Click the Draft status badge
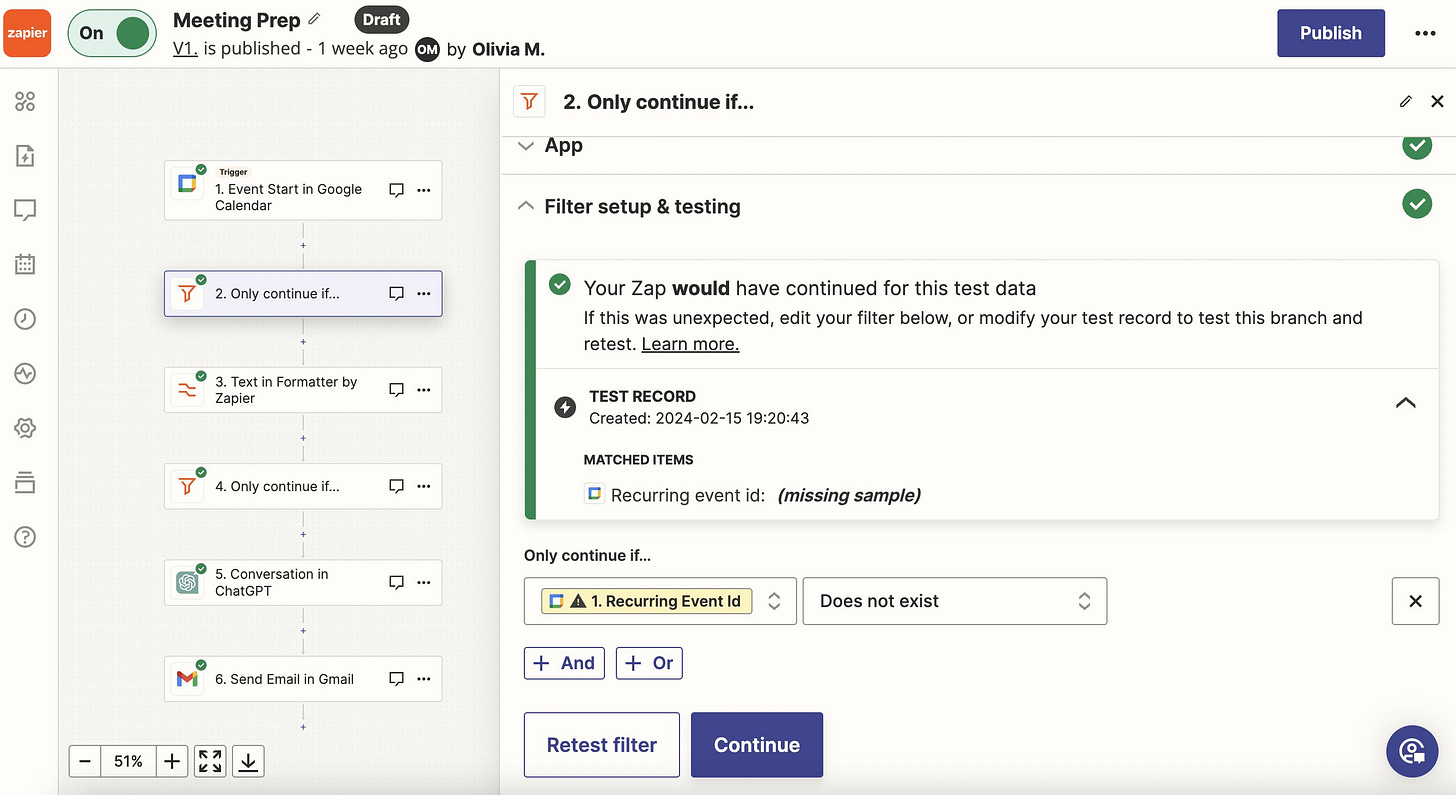This screenshot has width=1456, height=795. [382, 19]
